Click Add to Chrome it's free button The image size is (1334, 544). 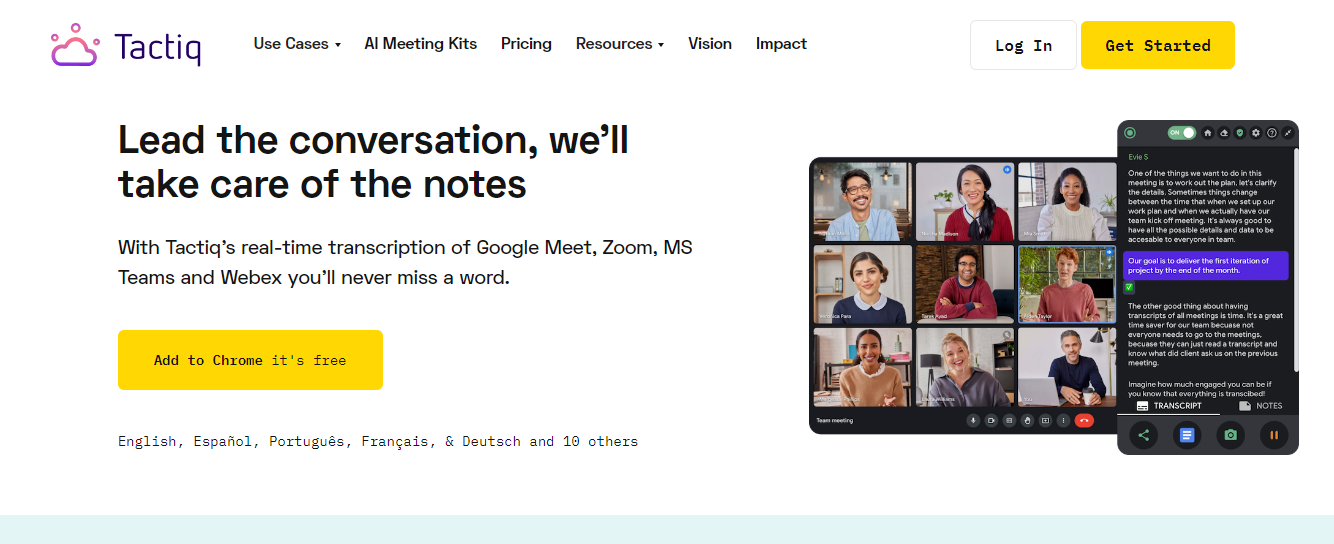pos(250,360)
